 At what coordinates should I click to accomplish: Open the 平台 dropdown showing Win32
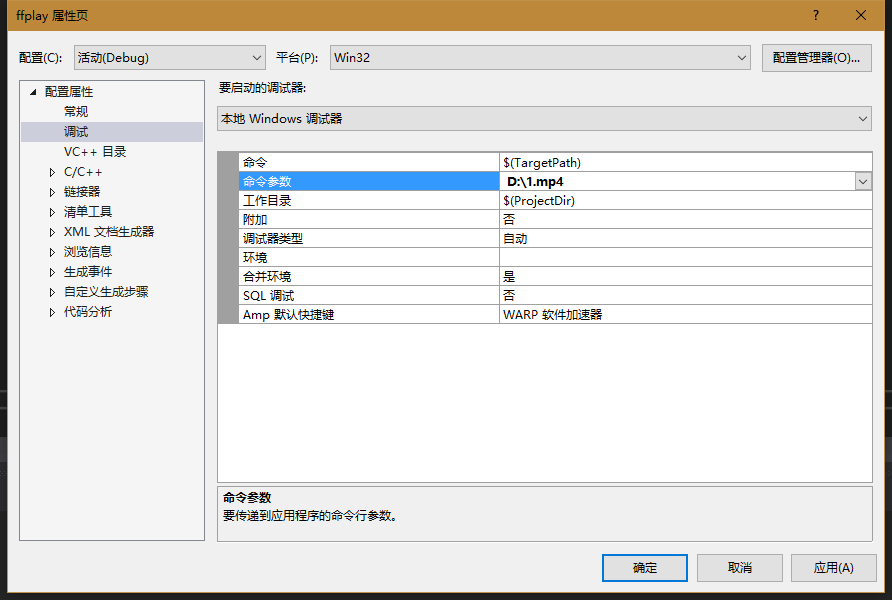click(x=742, y=58)
